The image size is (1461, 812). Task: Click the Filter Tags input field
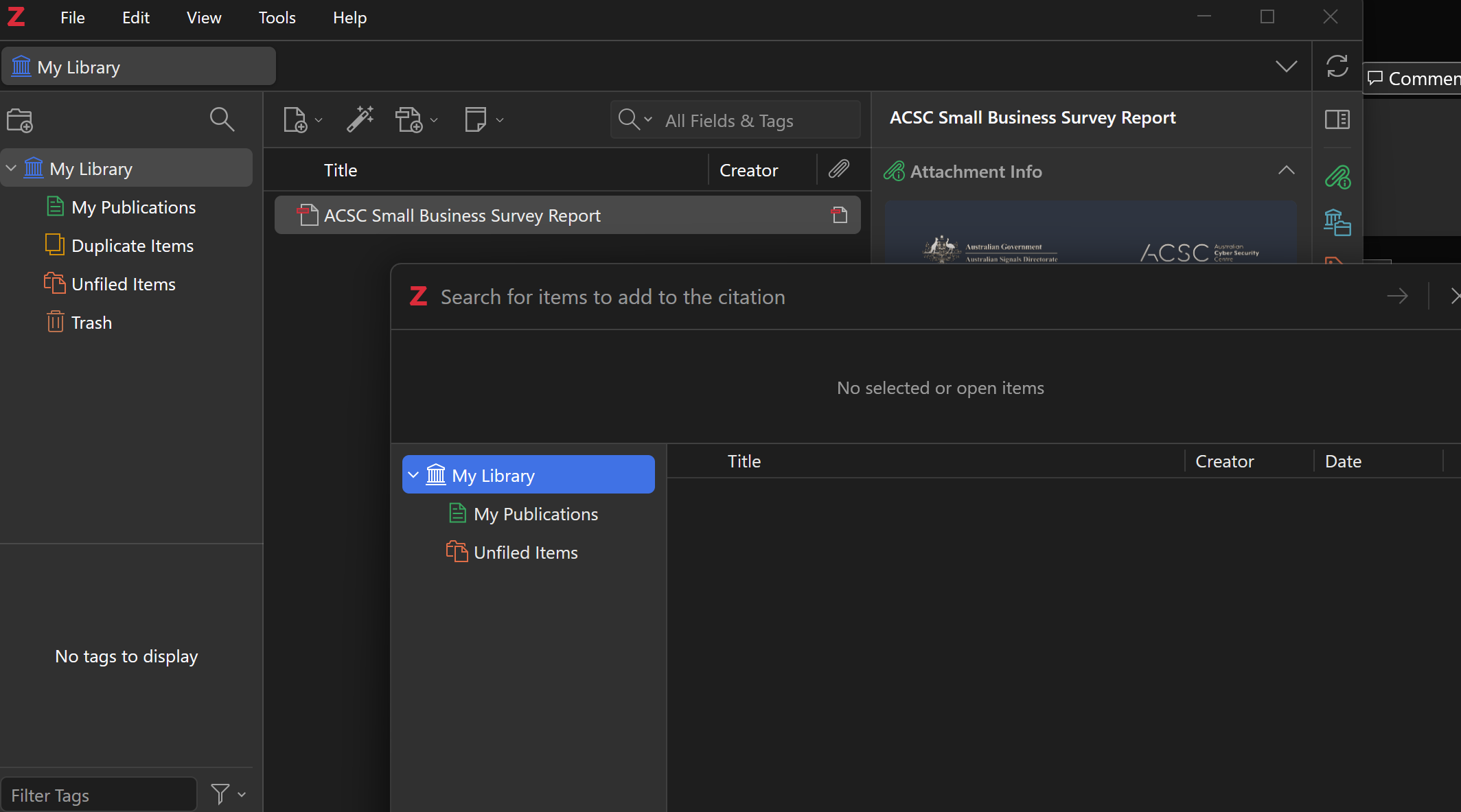click(100, 795)
